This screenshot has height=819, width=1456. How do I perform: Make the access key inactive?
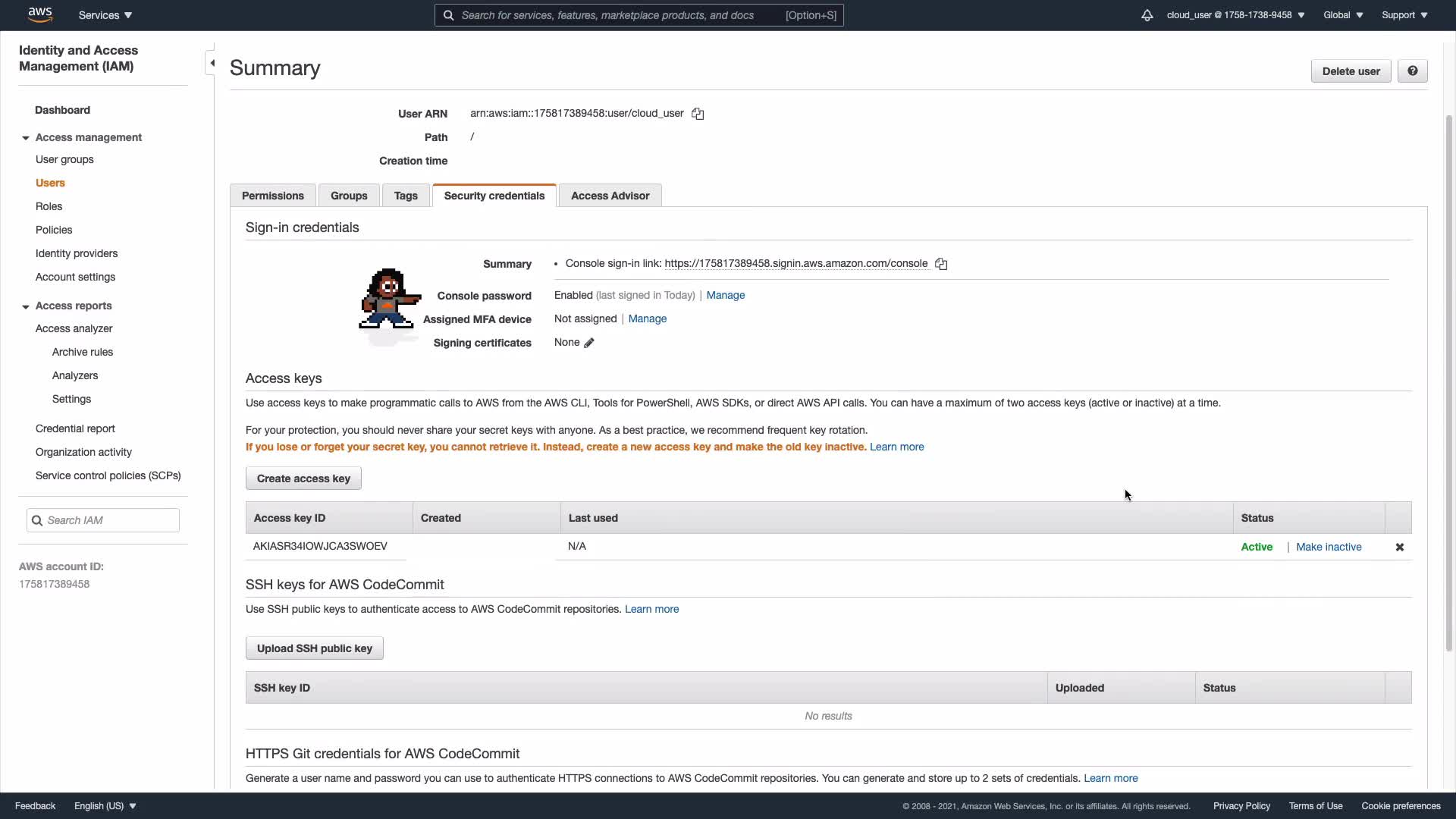point(1329,547)
